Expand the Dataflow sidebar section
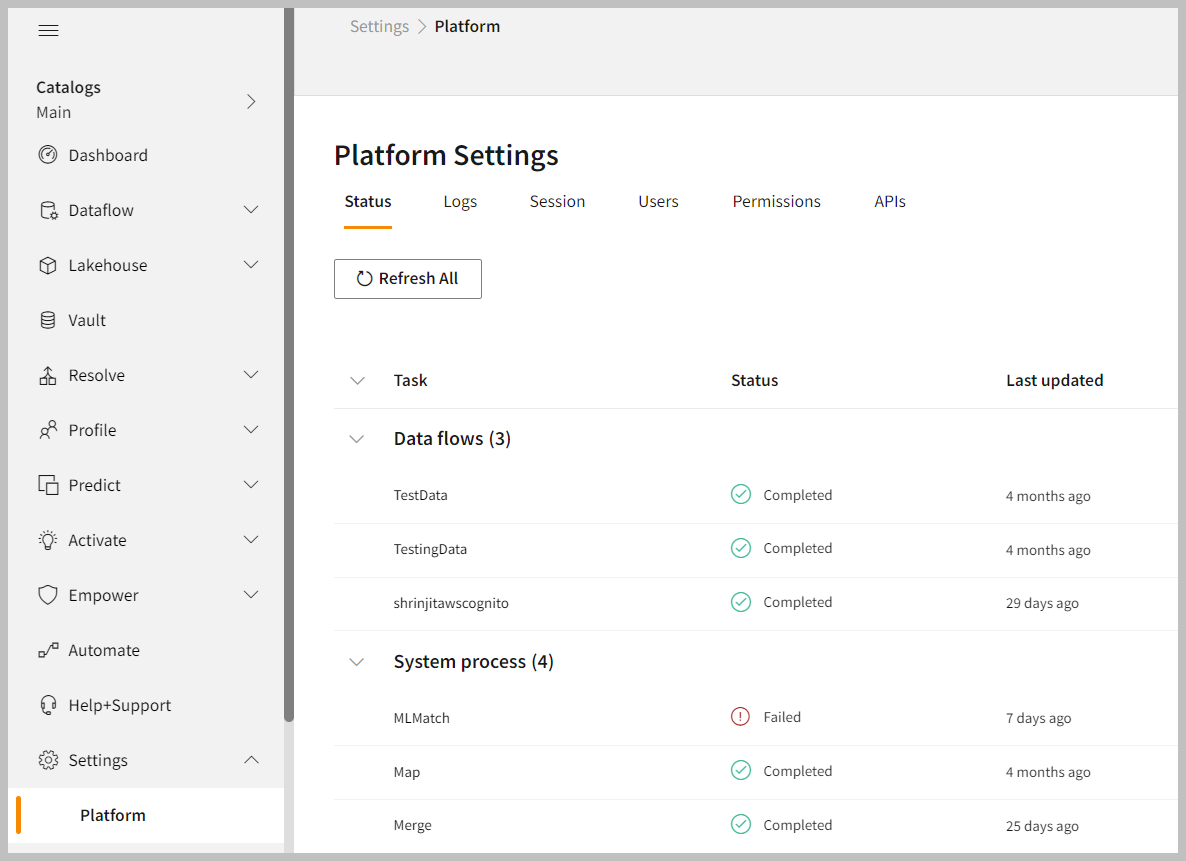 pyautogui.click(x=251, y=210)
